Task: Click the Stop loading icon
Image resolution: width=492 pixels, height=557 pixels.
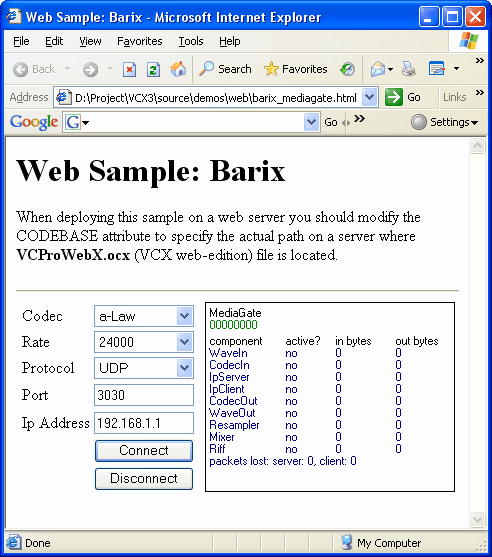Action: coord(129,69)
